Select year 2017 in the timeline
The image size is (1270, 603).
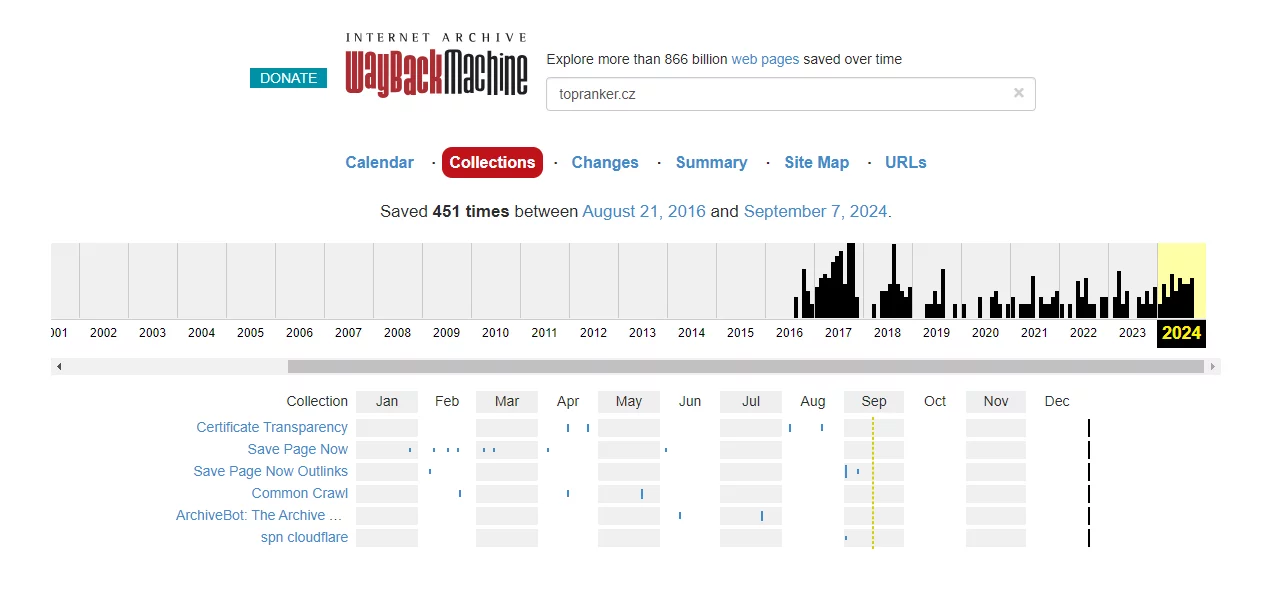pyautogui.click(x=838, y=333)
